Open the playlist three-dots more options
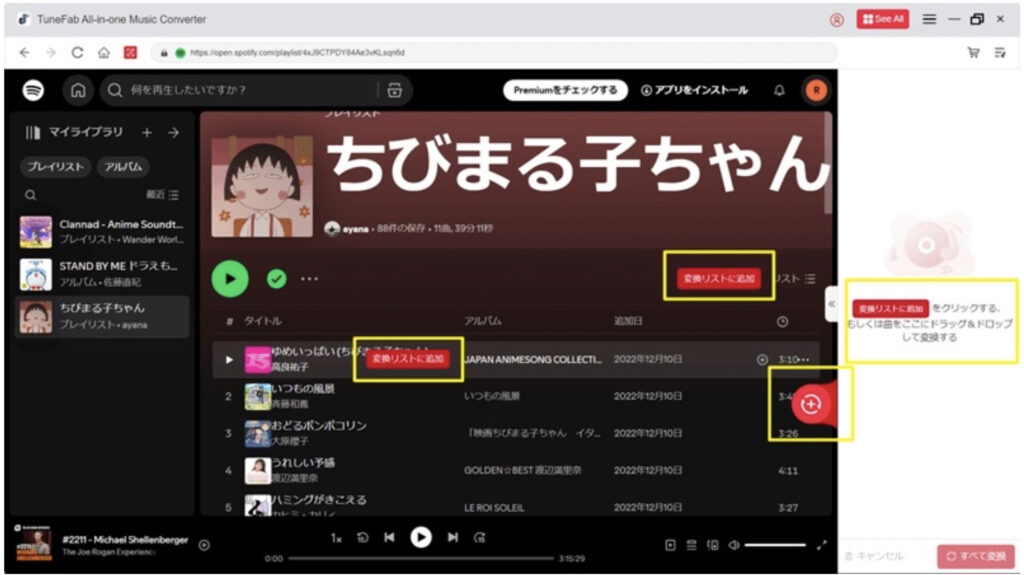This screenshot has width=1024, height=575. pyautogui.click(x=310, y=279)
